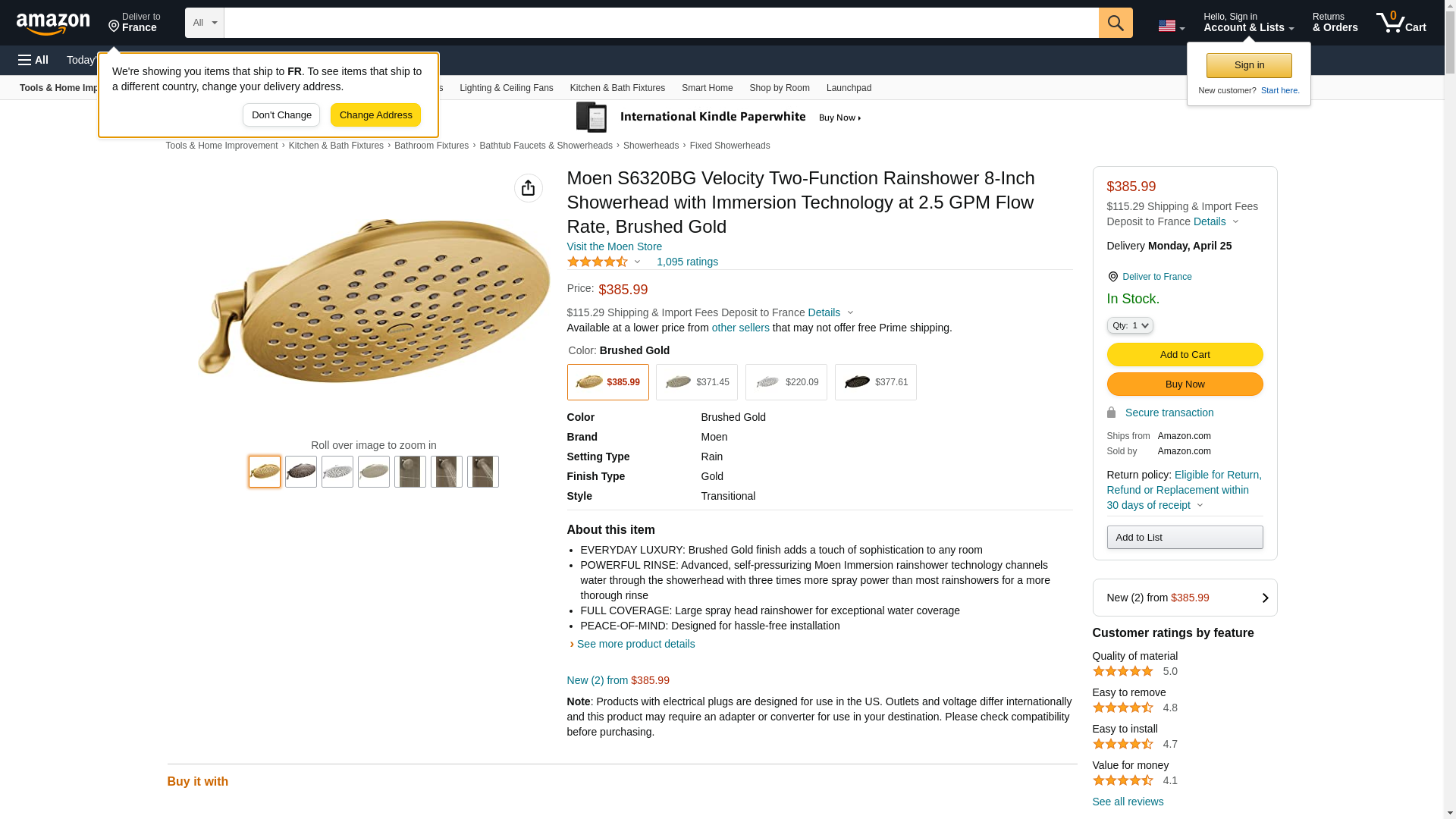Click the Add to Cart button
Viewport: 1456px width, 819px height.
click(x=1184, y=355)
